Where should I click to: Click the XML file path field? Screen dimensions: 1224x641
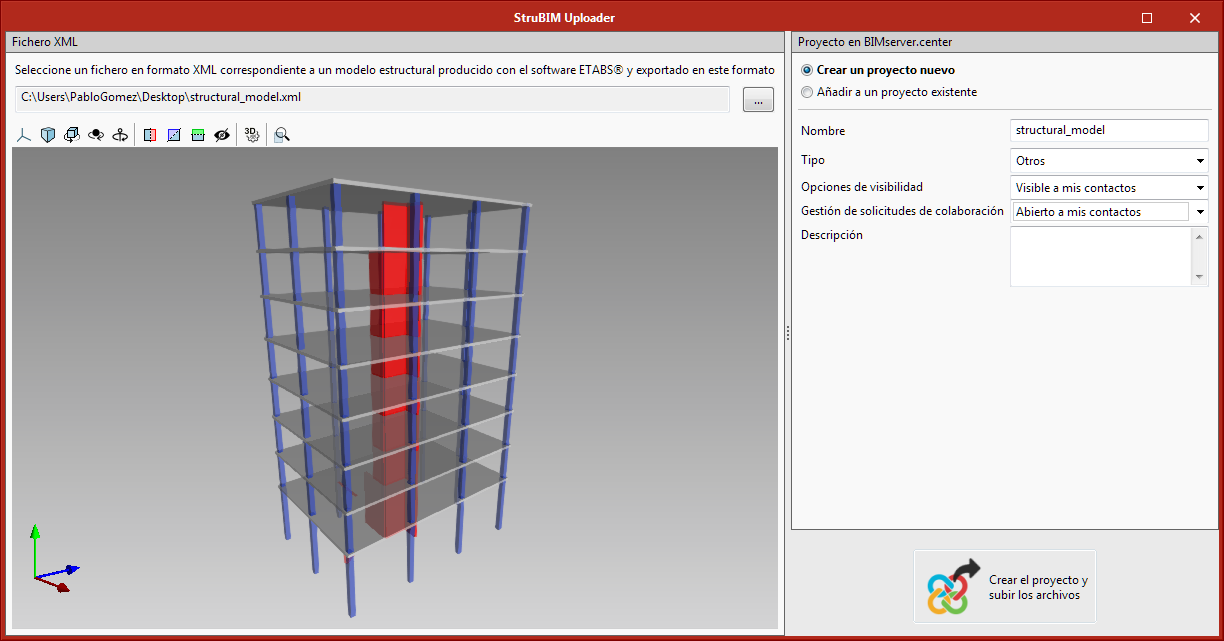(x=373, y=98)
